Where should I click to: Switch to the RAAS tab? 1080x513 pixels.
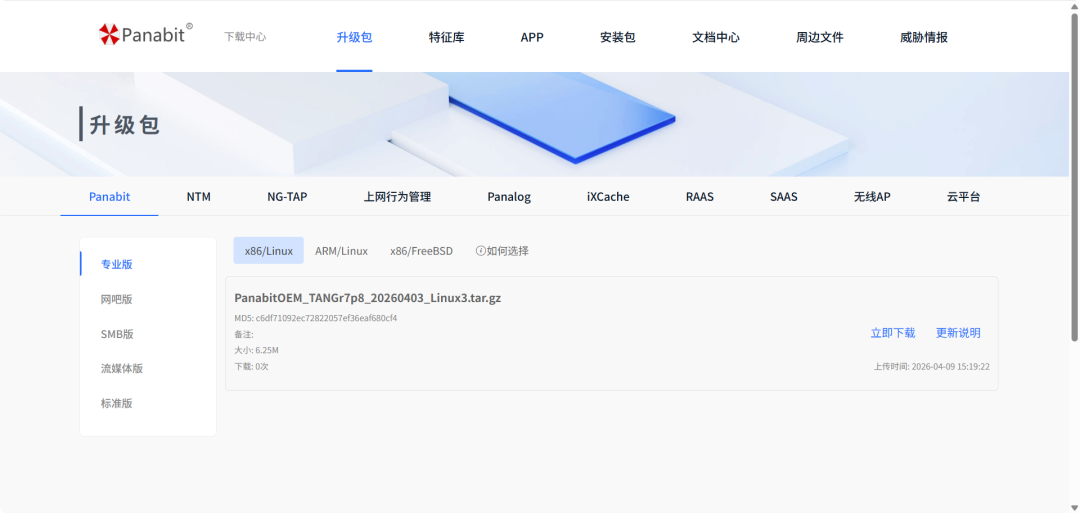pos(700,197)
